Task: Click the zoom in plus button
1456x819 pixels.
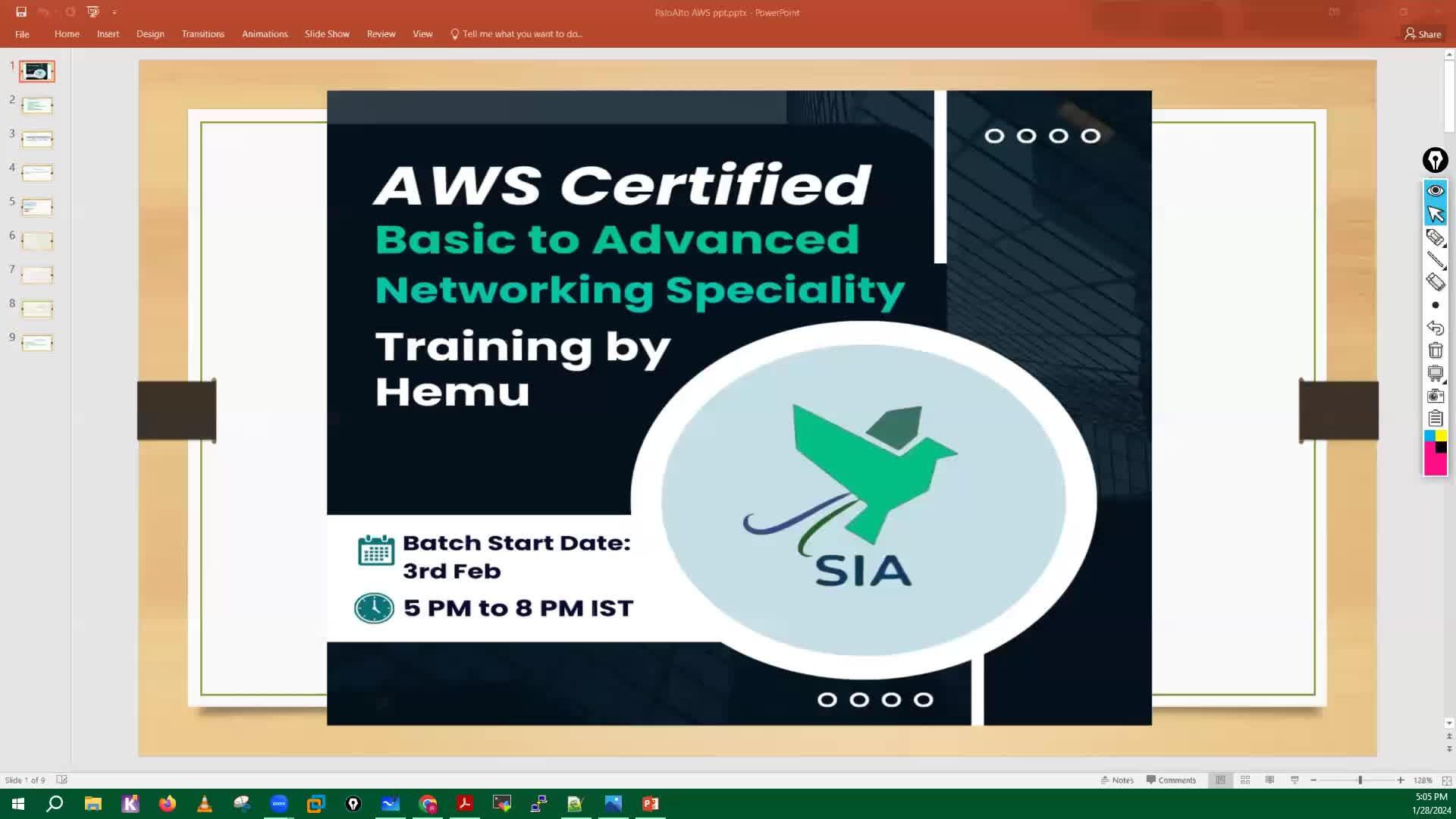Action: [1401, 780]
